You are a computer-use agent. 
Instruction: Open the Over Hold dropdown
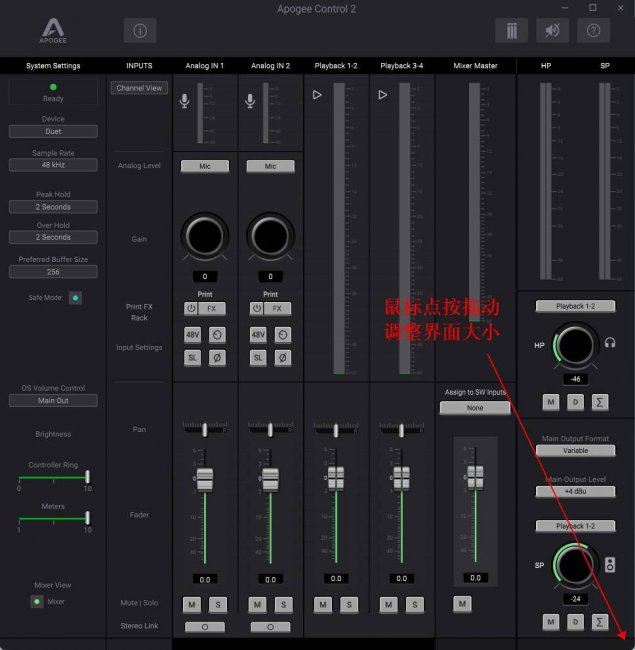(53, 237)
